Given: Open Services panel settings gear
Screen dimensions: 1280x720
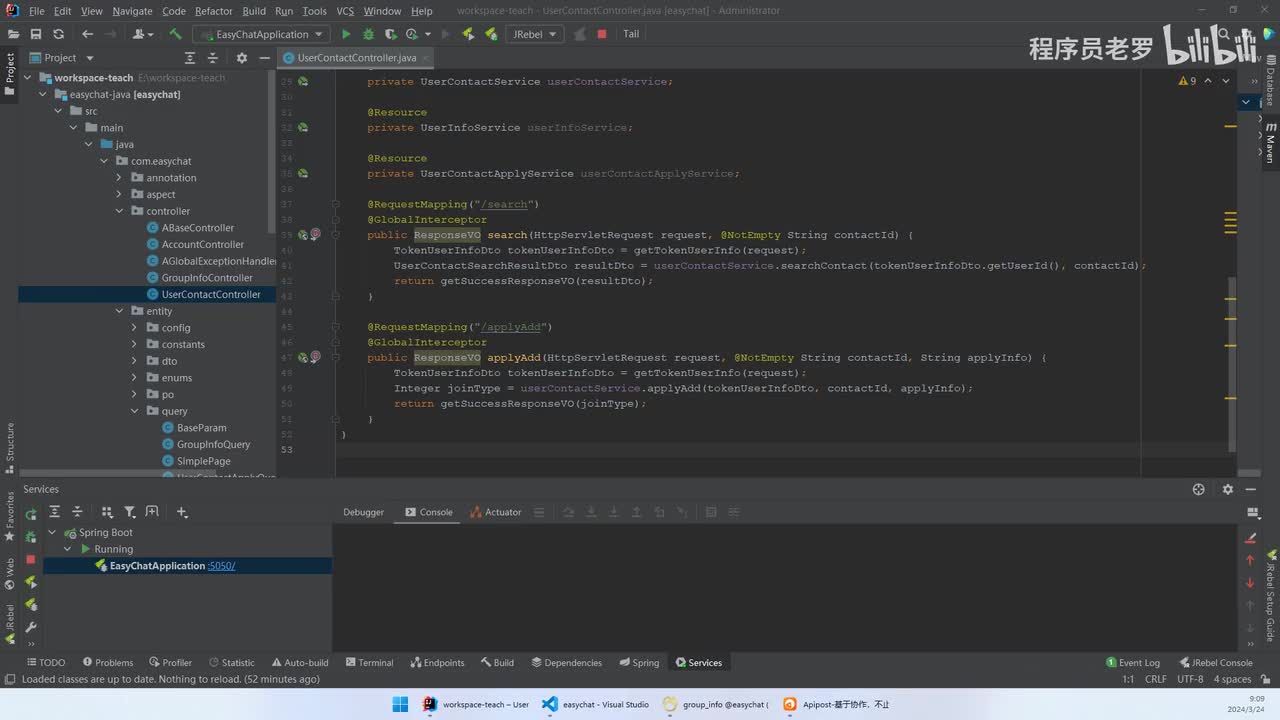Looking at the screenshot, I should tap(1228, 489).
